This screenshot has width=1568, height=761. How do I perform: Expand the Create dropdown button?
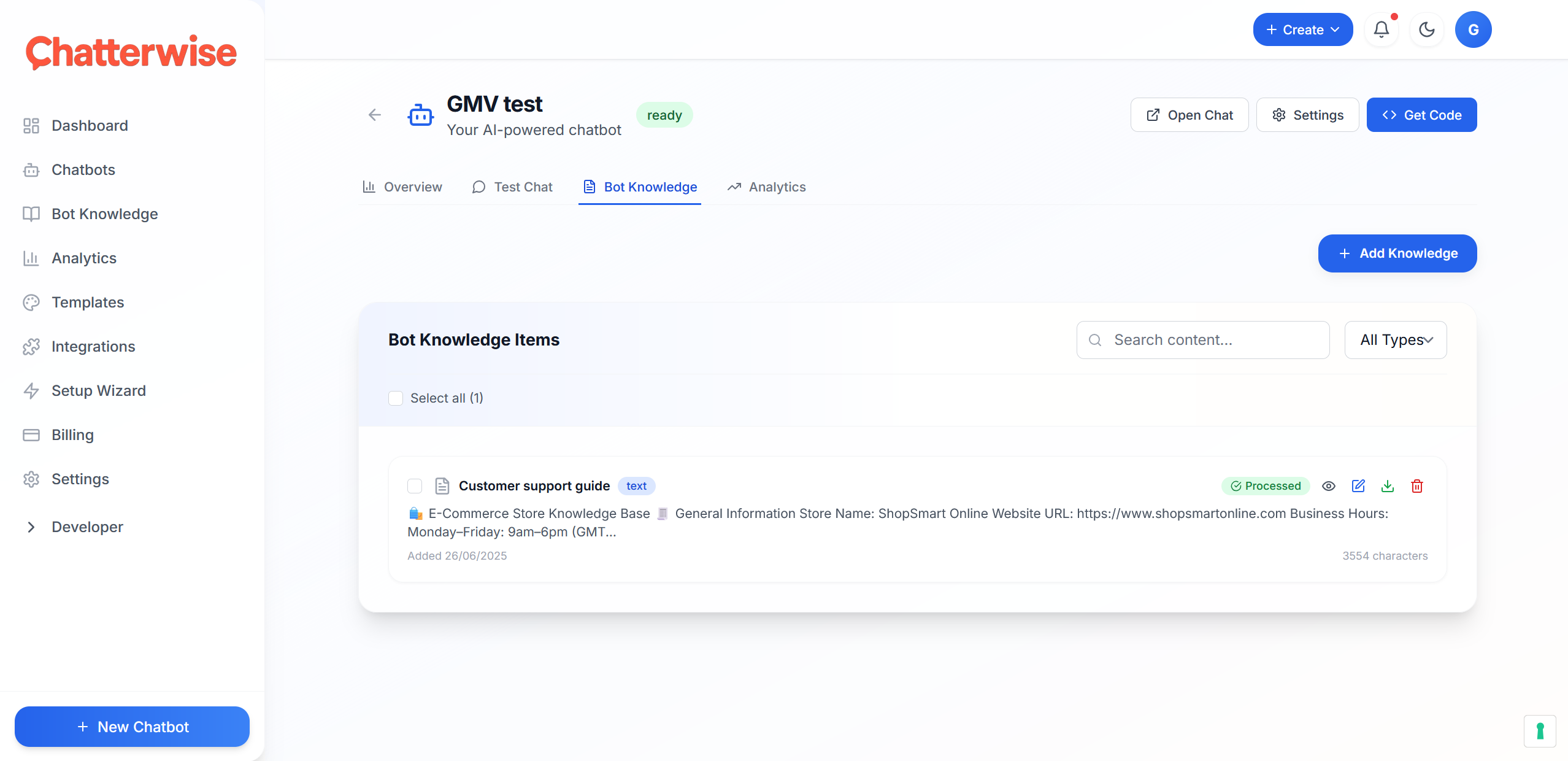pos(1302,29)
